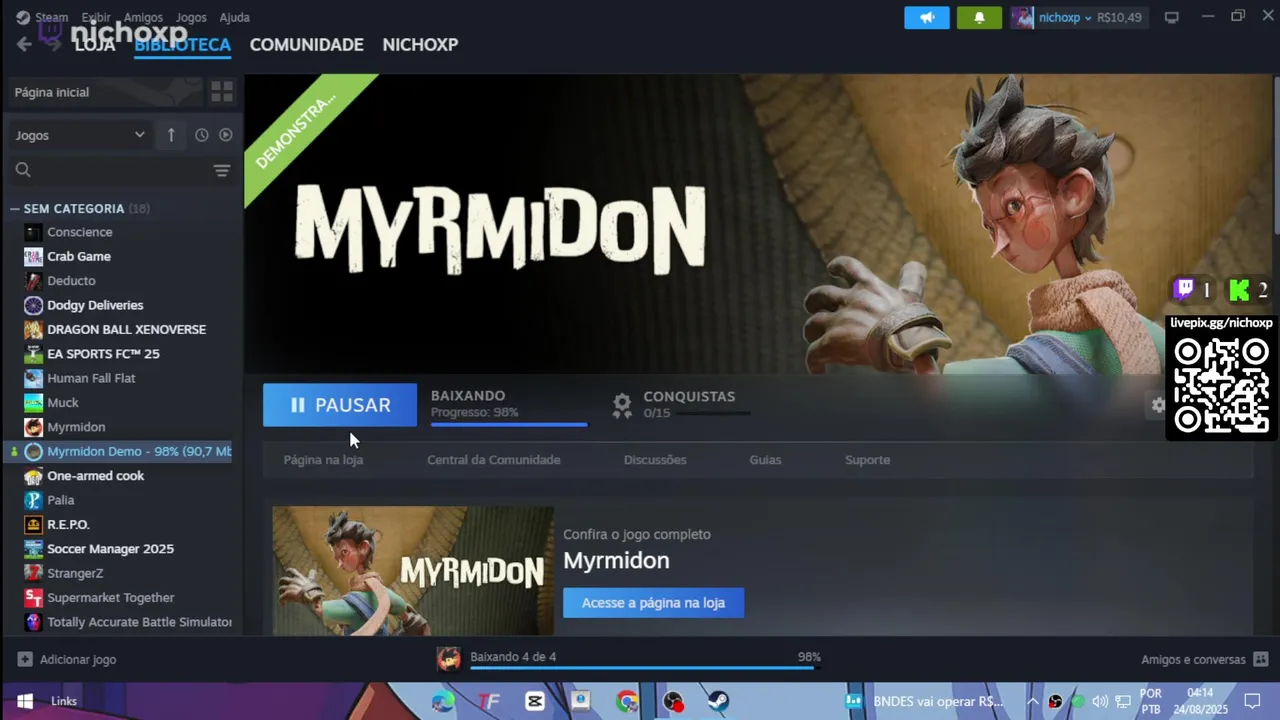Open the Guias tab
The width and height of the screenshot is (1280, 720).
pyautogui.click(x=765, y=460)
